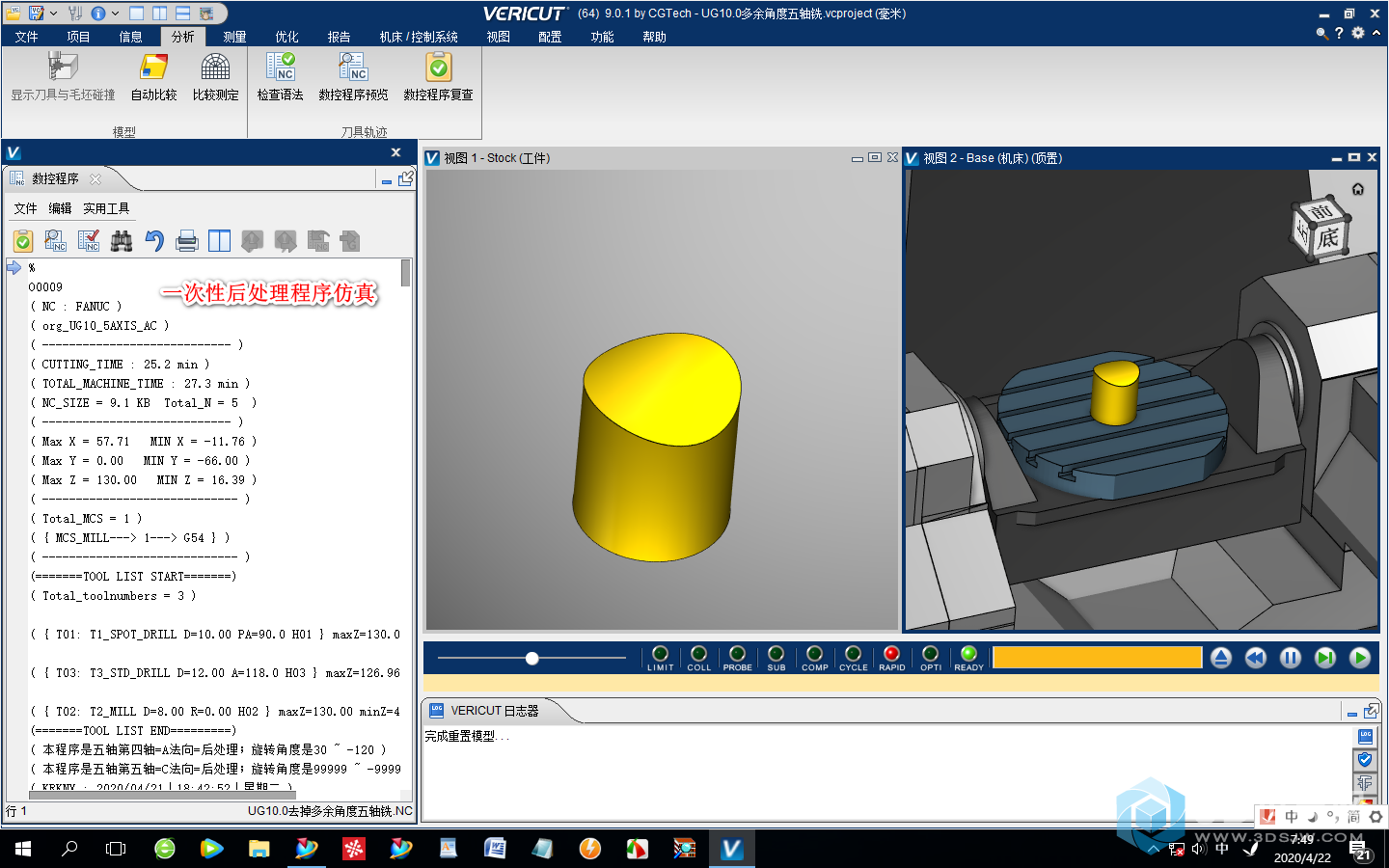Close the 数控程序 tab
The image size is (1389, 868).
(x=95, y=178)
